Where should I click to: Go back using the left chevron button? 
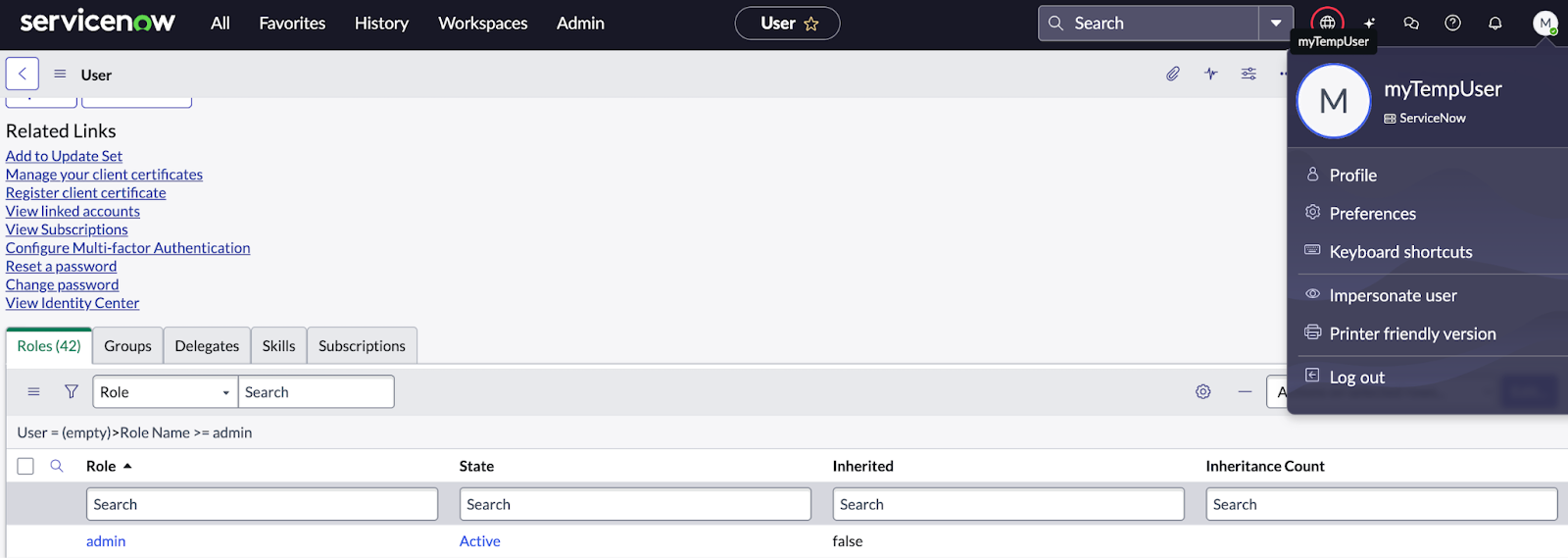click(x=23, y=74)
